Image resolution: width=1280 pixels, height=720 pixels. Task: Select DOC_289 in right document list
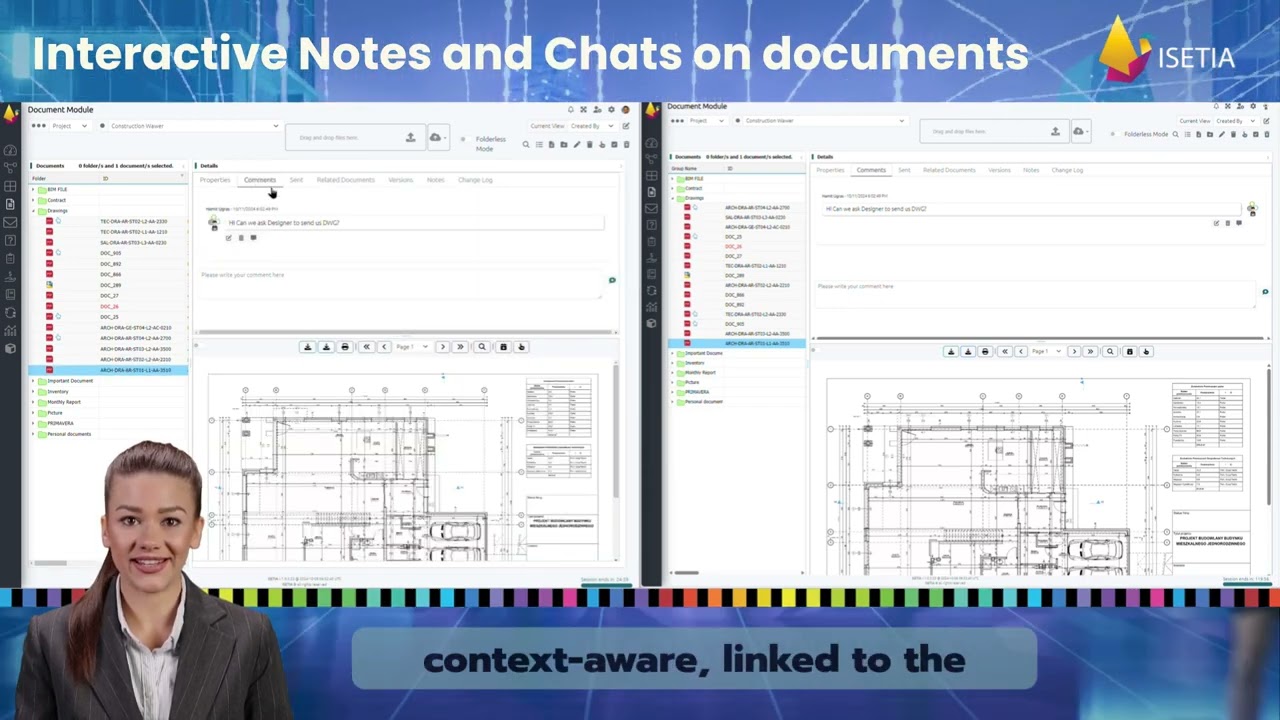734,275
